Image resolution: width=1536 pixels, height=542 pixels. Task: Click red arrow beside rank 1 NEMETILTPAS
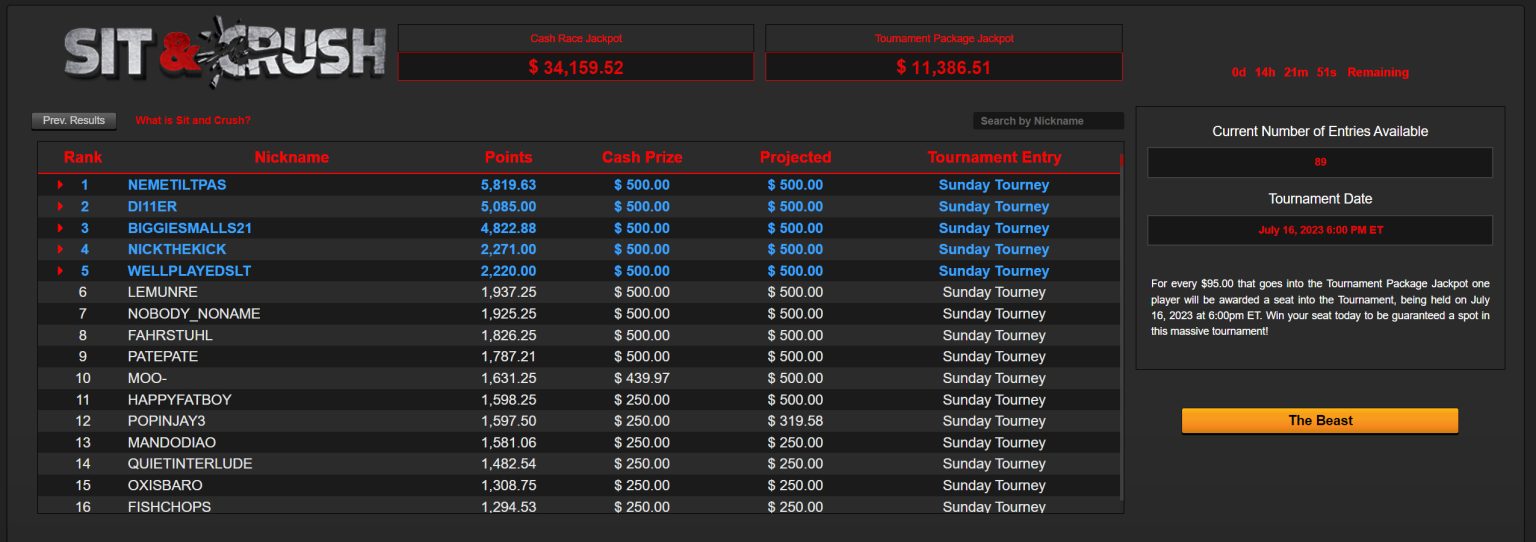click(61, 185)
